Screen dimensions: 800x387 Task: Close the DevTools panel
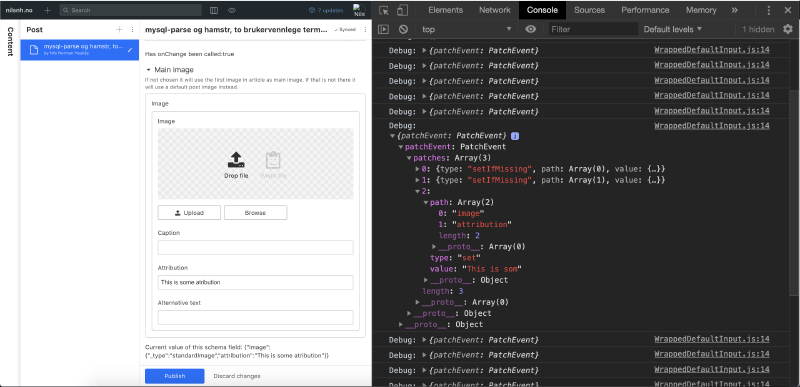pos(788,10)
